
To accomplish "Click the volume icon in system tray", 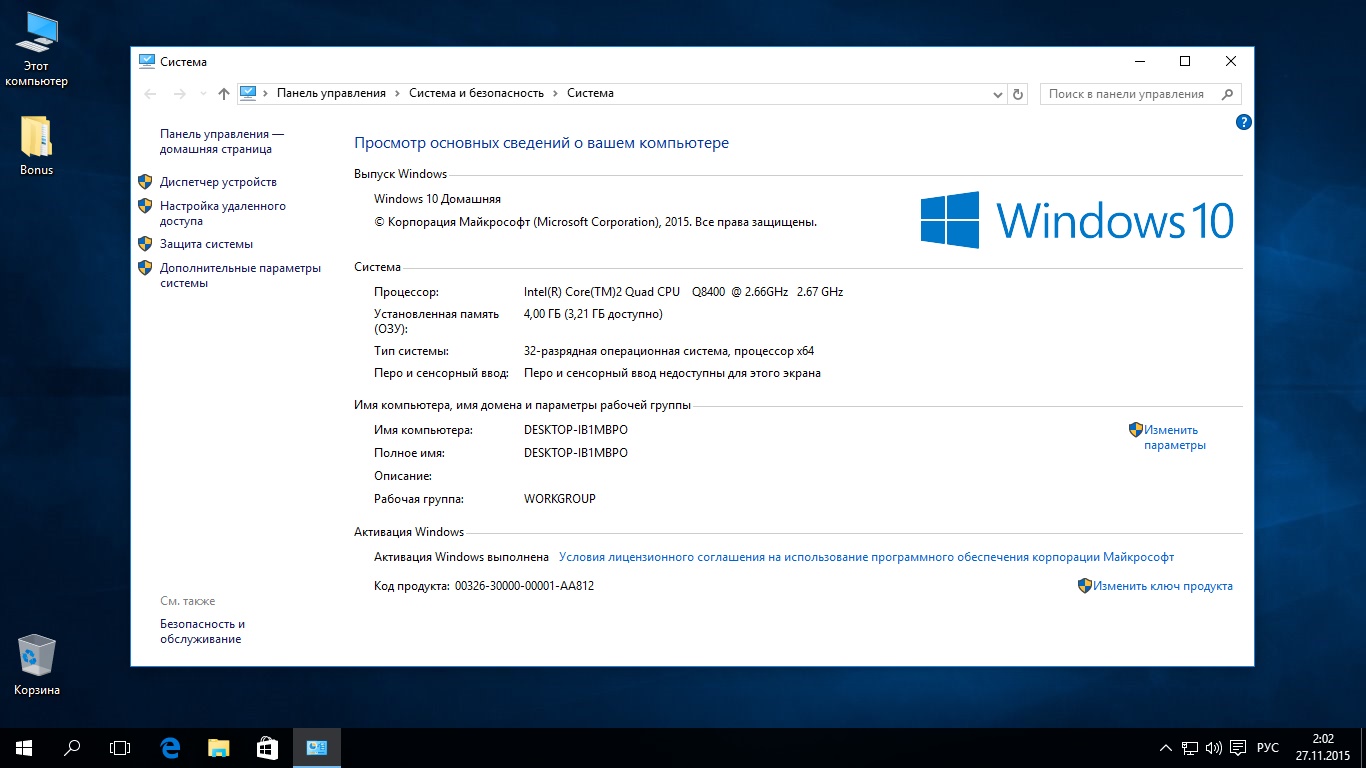I will coord(1214,747).
